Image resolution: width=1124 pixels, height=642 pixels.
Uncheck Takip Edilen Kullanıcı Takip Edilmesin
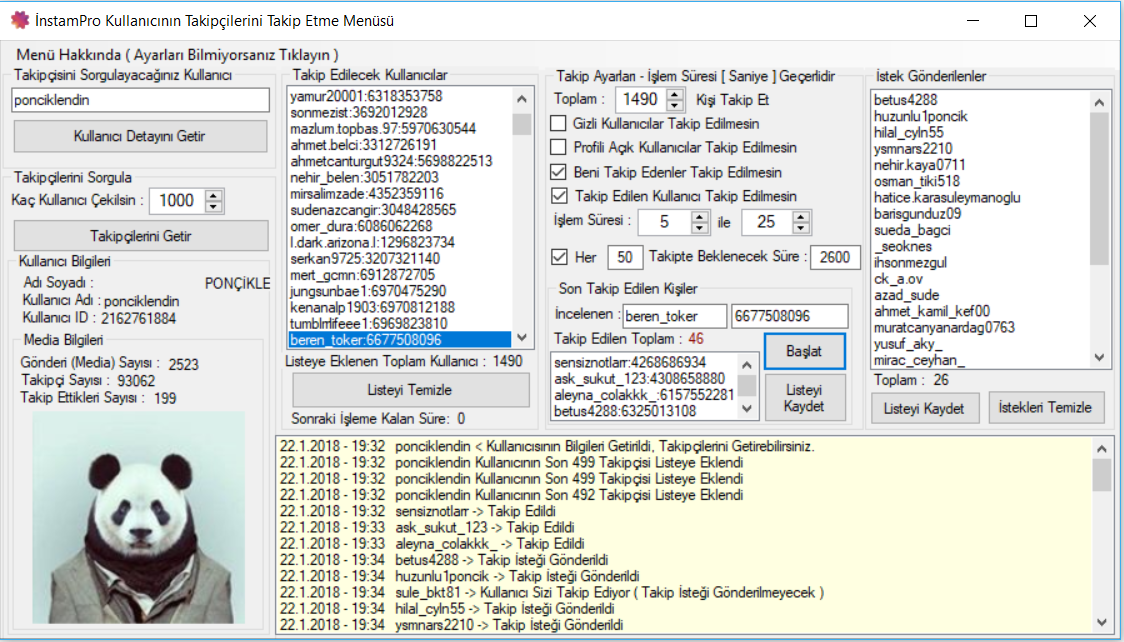[x=558, y=196]
